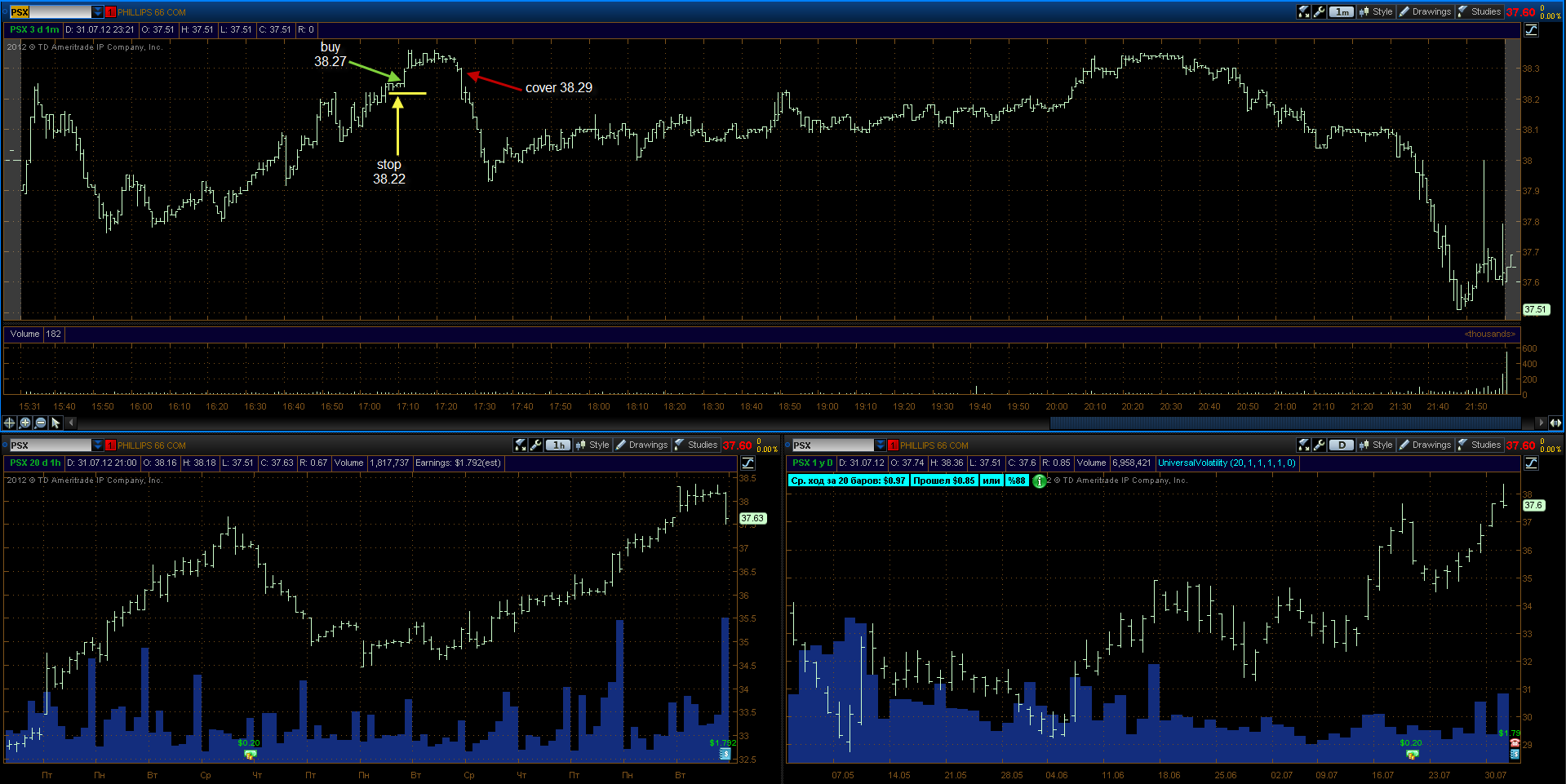Open Studies menu in top chart
1566x784 pixels.
(x=1479, y=11)
